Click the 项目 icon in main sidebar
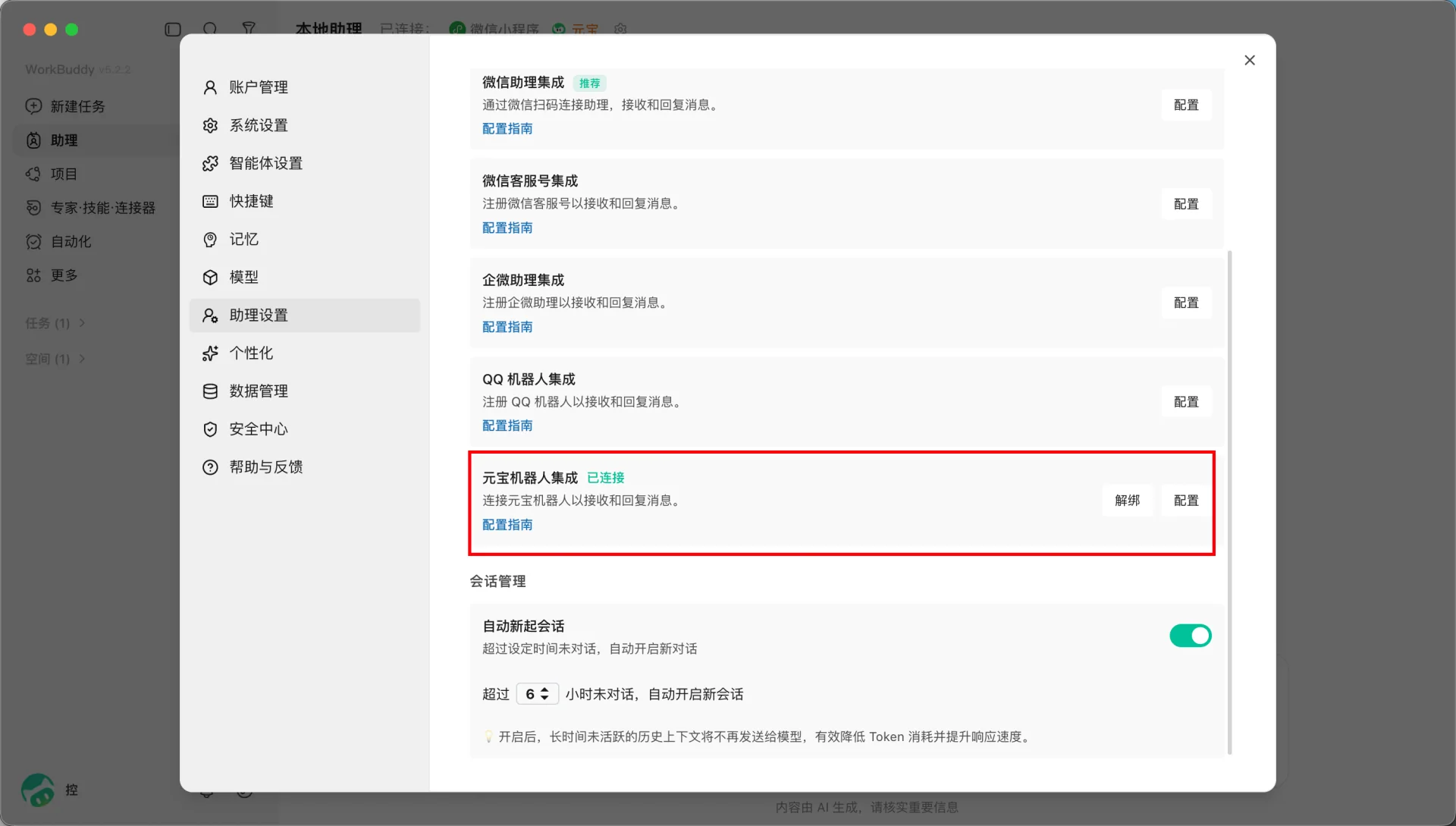 coord(33,174)
